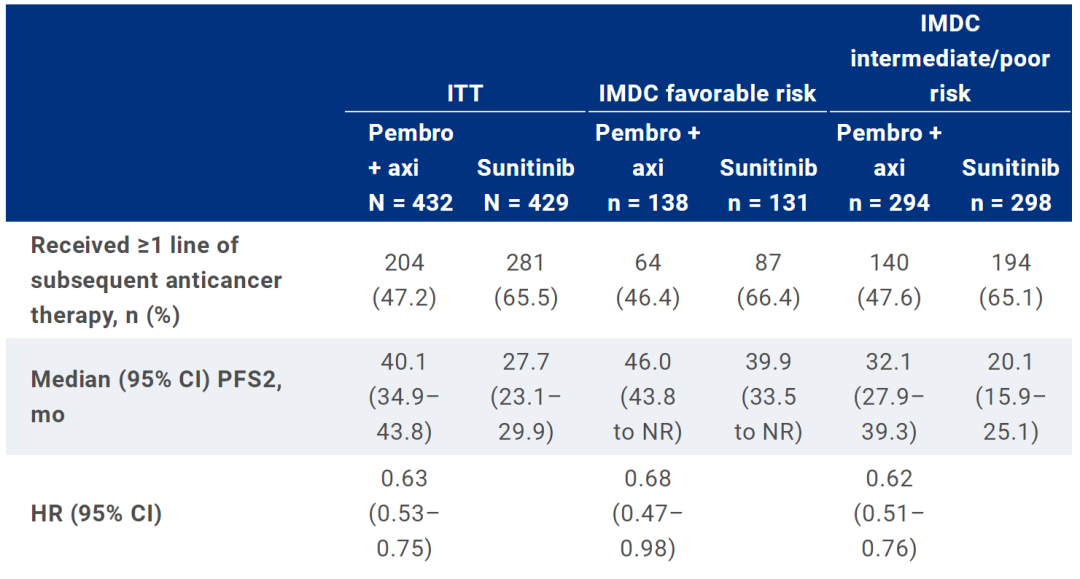Click the Sunitinib N = 429 subheader

click(x=525, y=185)
